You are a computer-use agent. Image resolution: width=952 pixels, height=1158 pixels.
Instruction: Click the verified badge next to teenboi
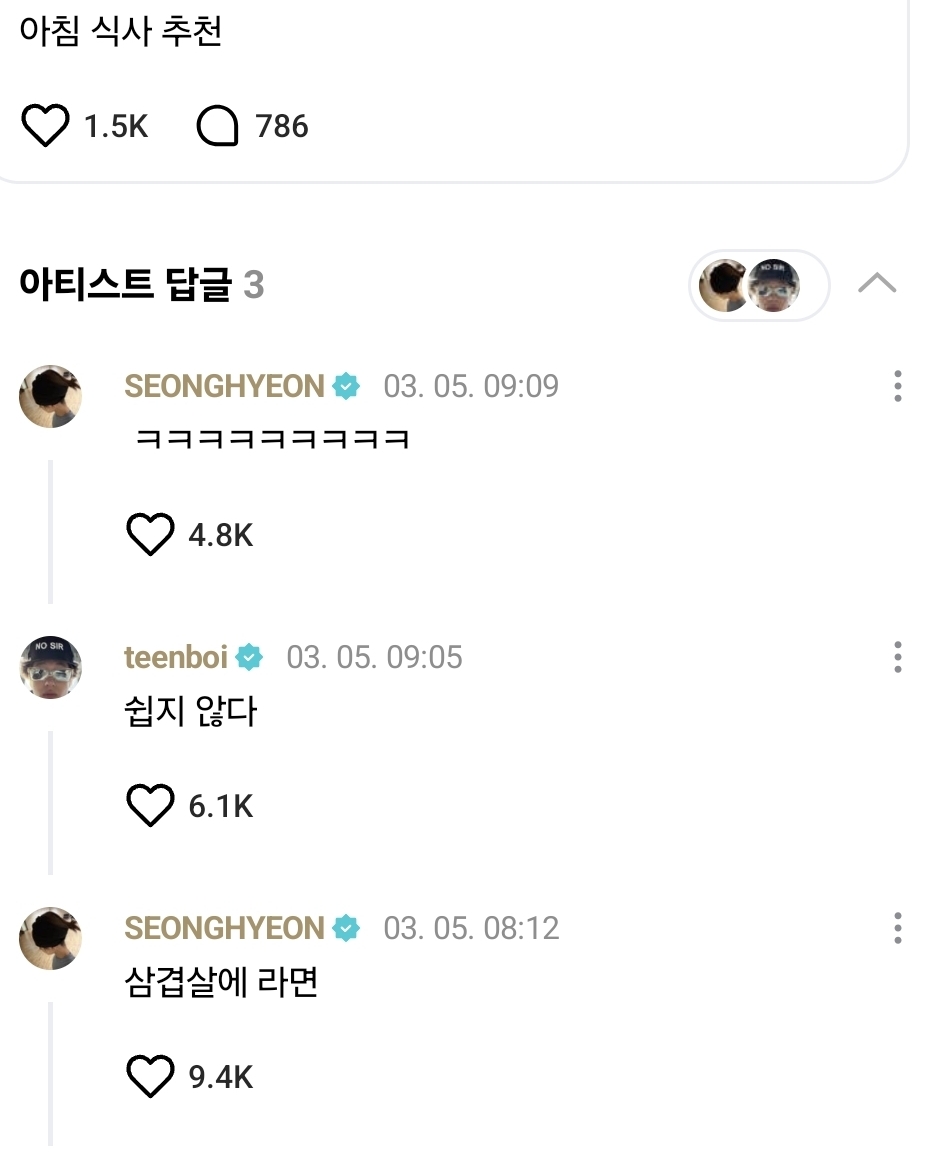tap(249, 657)
